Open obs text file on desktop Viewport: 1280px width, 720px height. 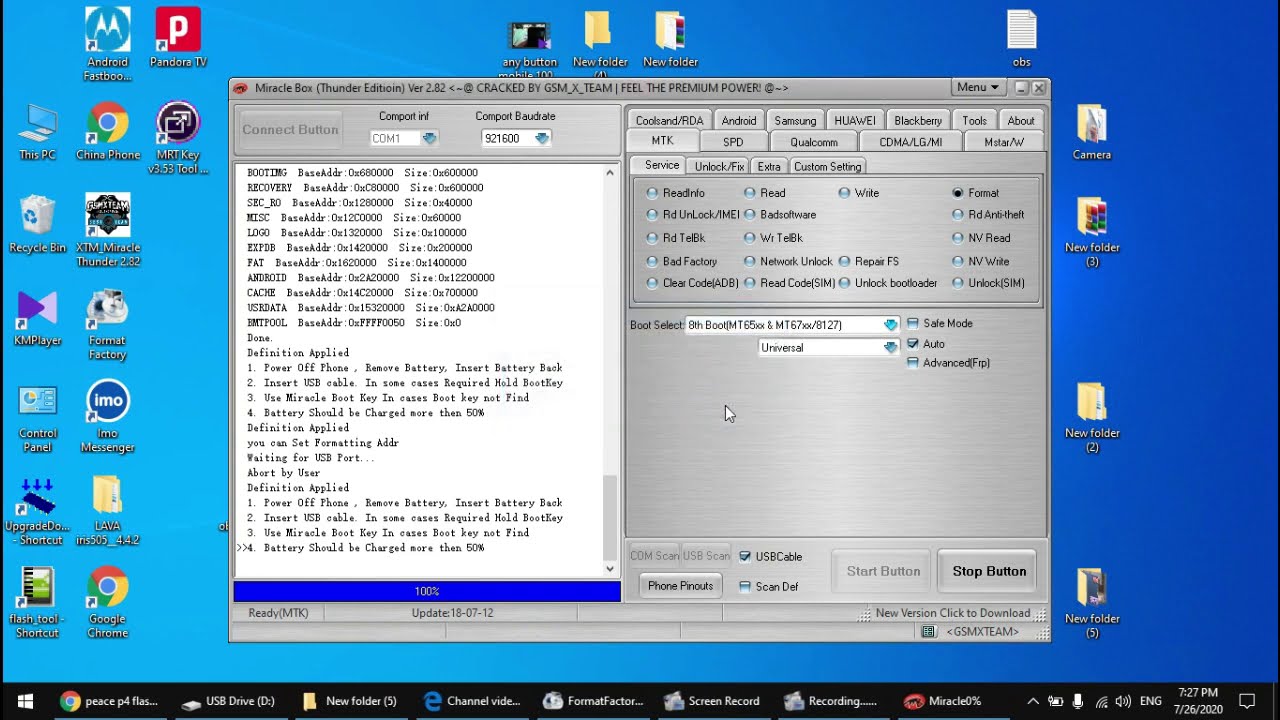click(x=1021, y=38)
